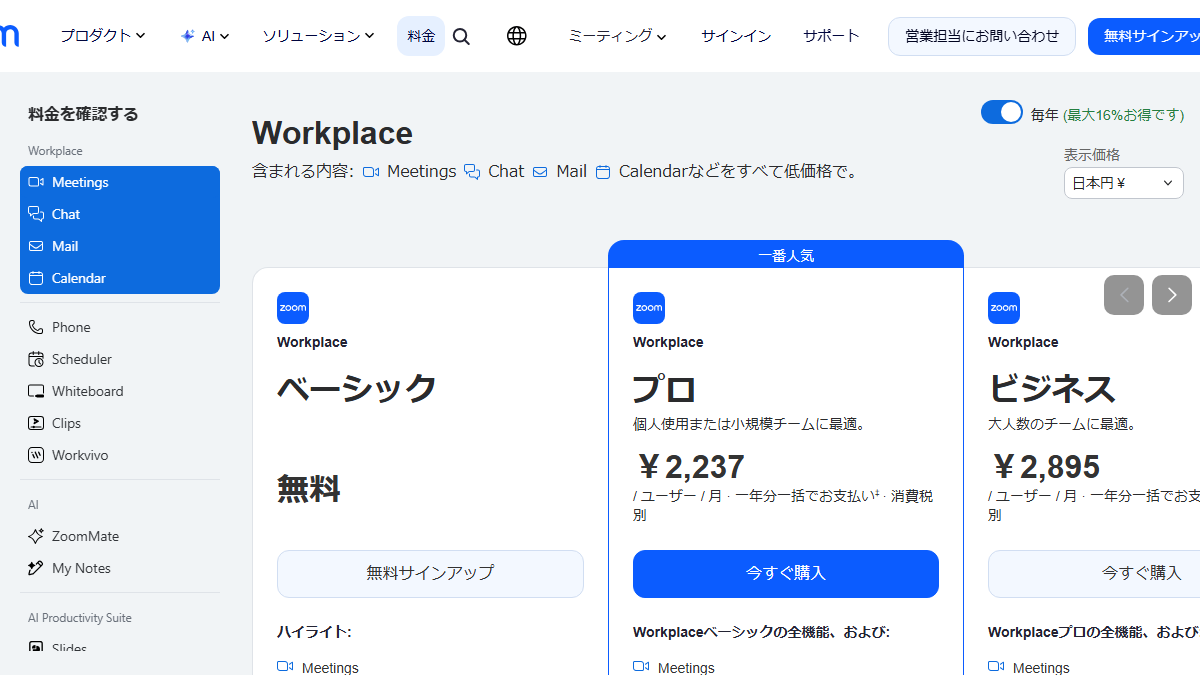Click 最大16%お得です savings text
Screen dimensions: 1200x675
(1124, 115)
